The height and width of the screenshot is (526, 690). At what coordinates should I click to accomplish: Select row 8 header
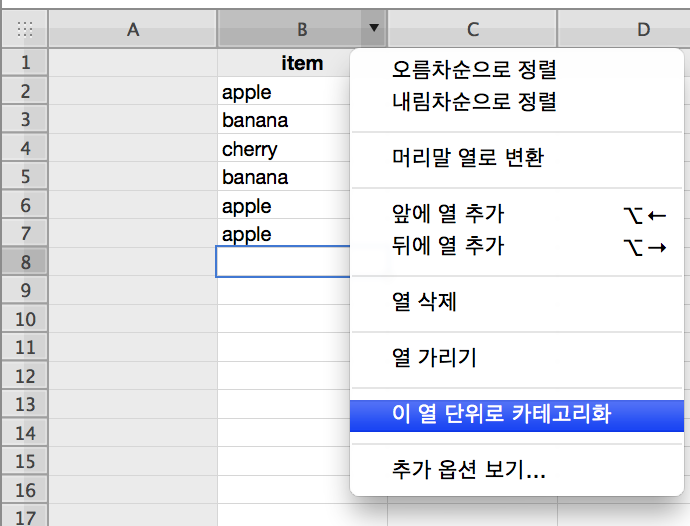25,262
